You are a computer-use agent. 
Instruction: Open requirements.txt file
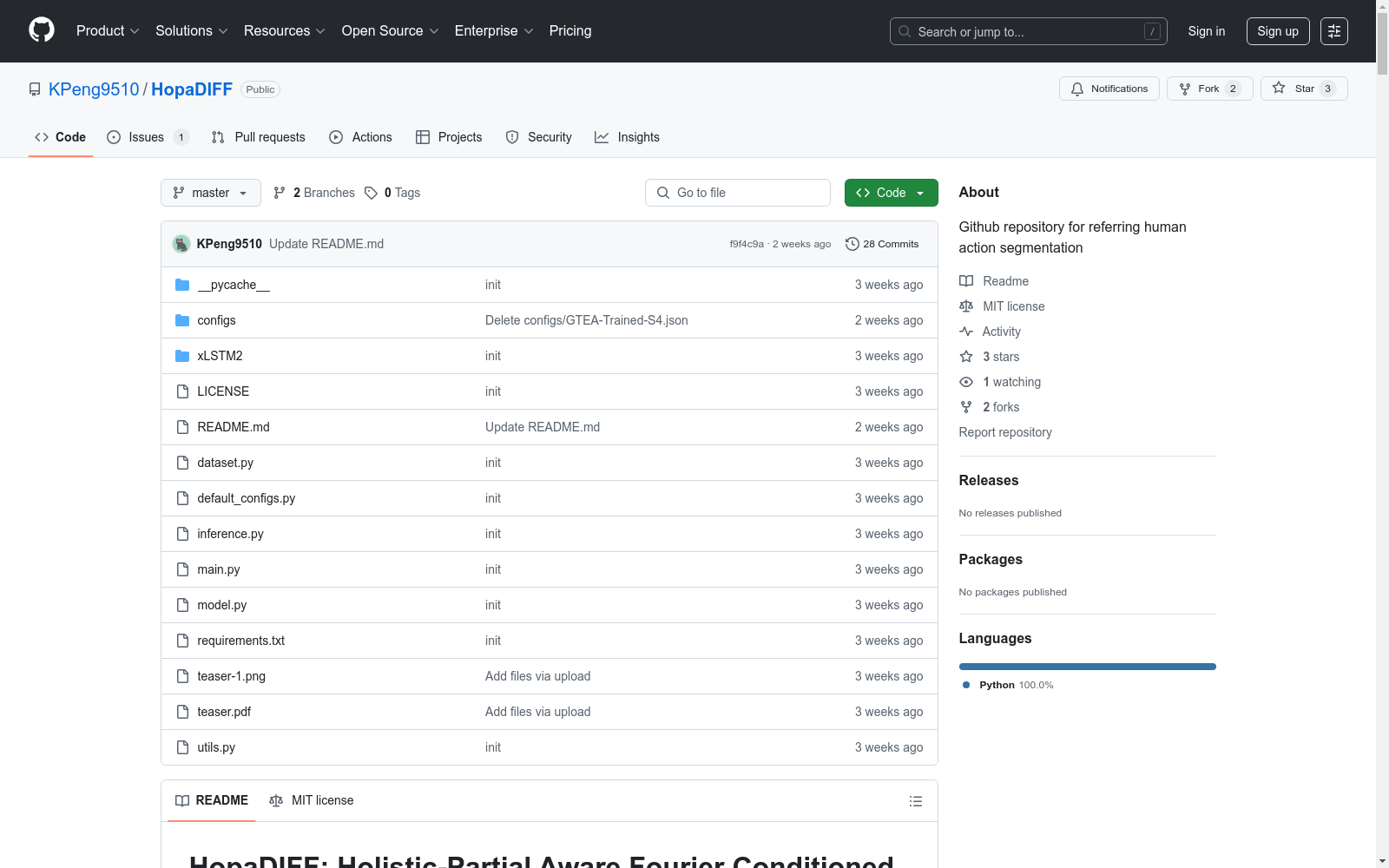[241, 641]
